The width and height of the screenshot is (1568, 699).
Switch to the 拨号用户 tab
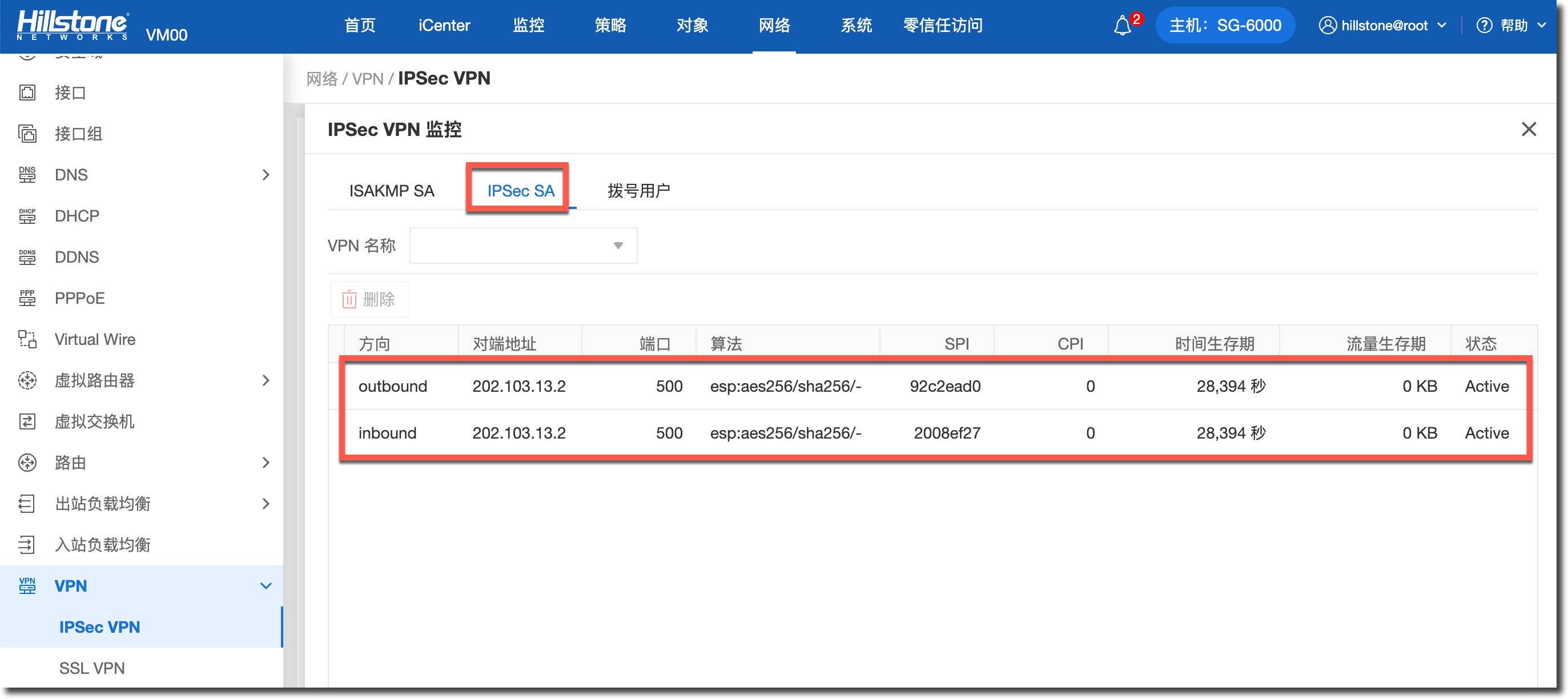click(638, 191)
